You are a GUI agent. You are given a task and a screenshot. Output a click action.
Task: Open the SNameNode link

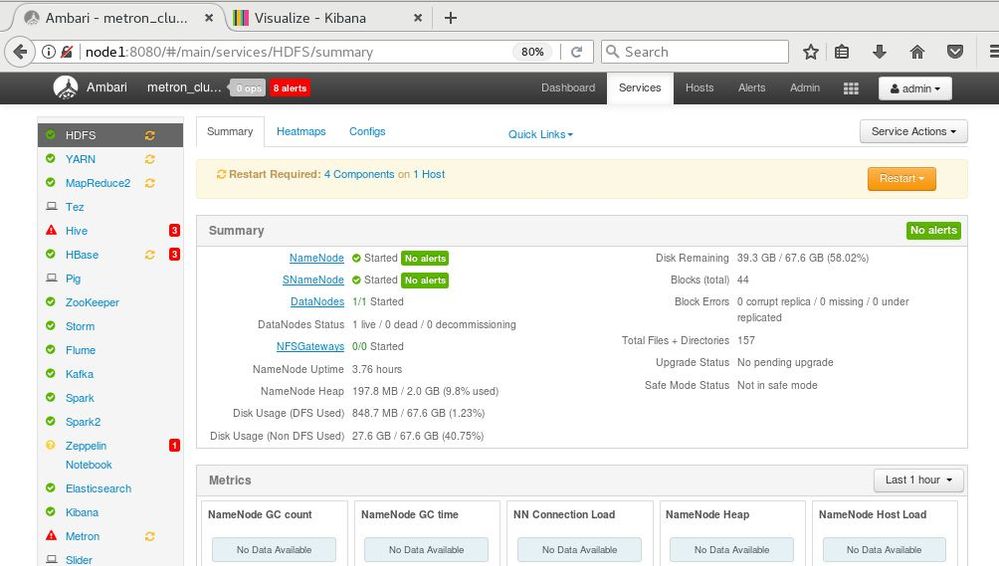313,280
